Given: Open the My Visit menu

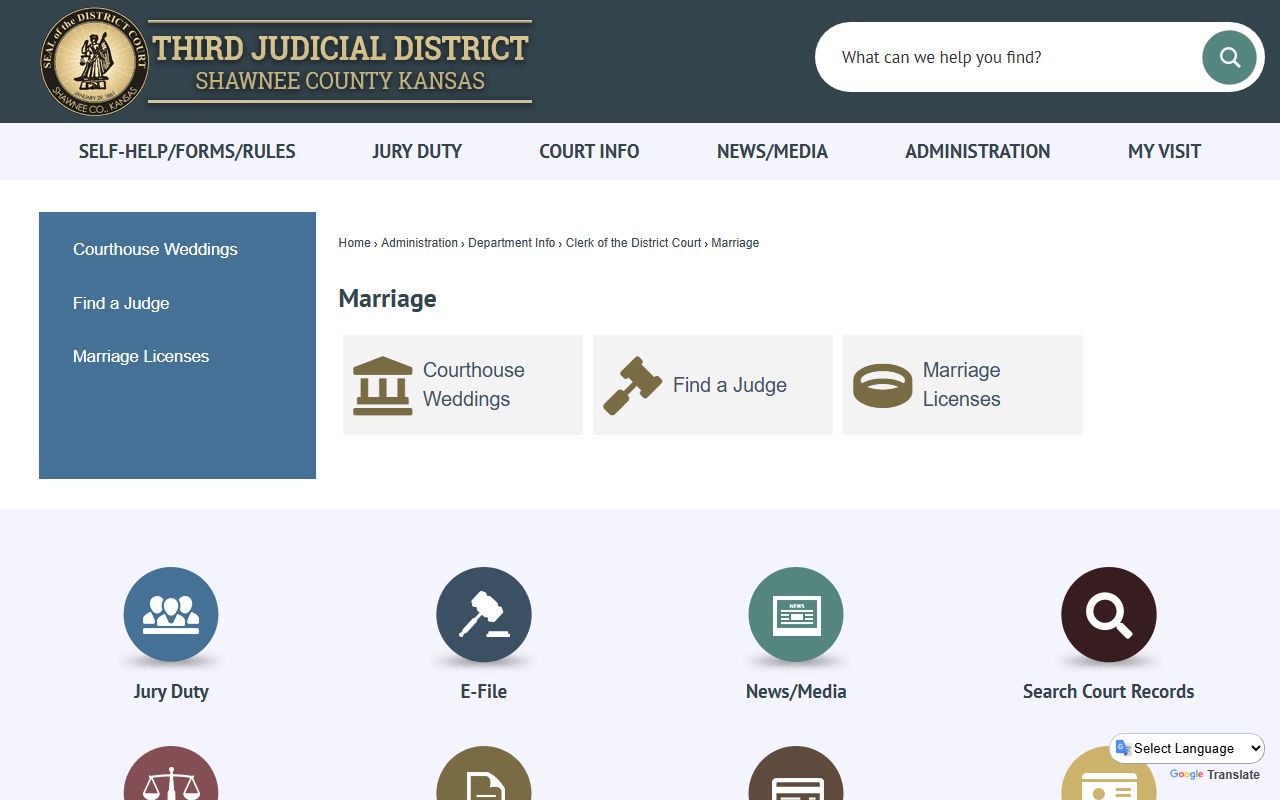Looking at the screenshot, I should (x=1164, y=151).
